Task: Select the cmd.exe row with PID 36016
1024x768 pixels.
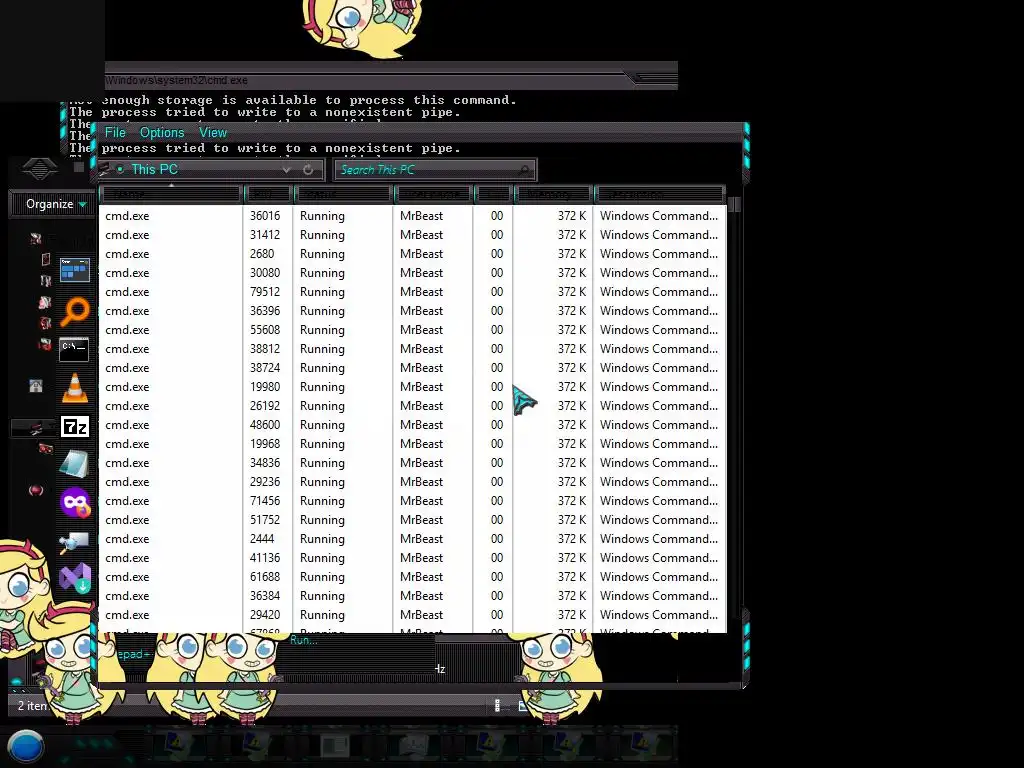Action: point(413,216)
